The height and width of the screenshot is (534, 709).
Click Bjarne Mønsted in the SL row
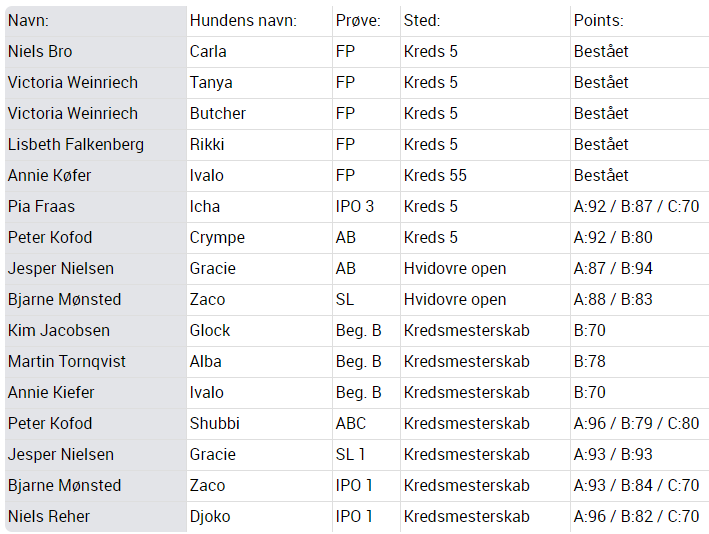96,300
